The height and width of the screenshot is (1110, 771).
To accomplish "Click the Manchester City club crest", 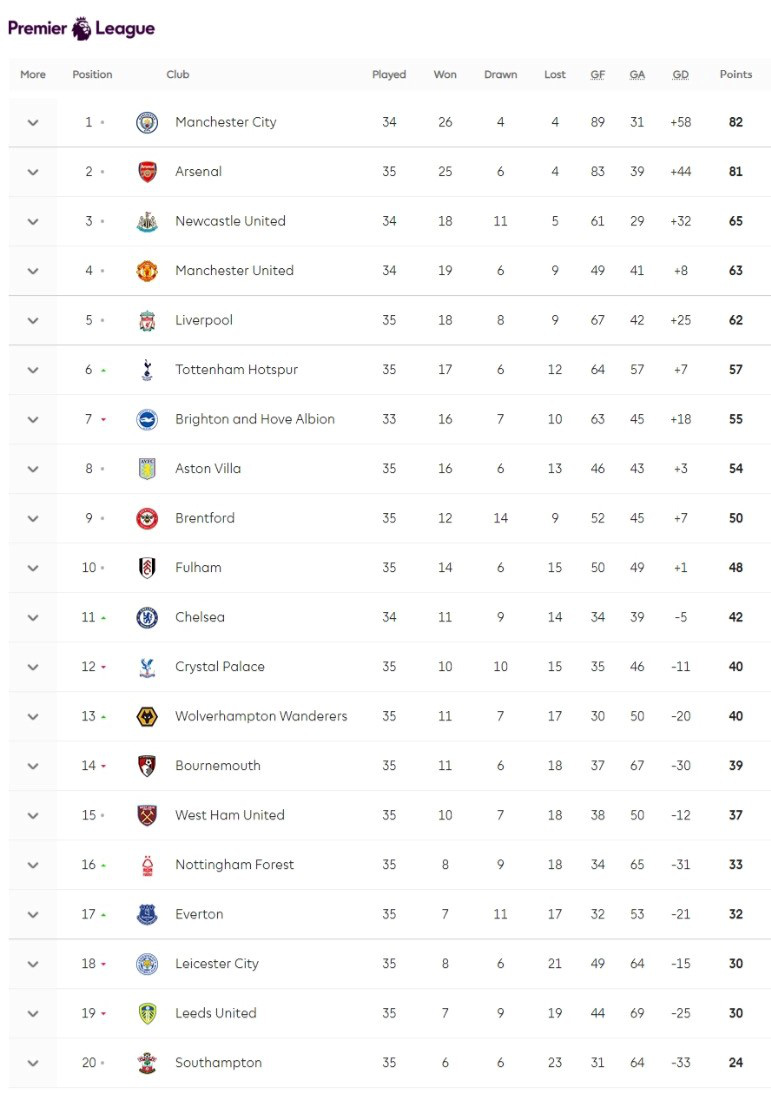I will coord(147,122).
